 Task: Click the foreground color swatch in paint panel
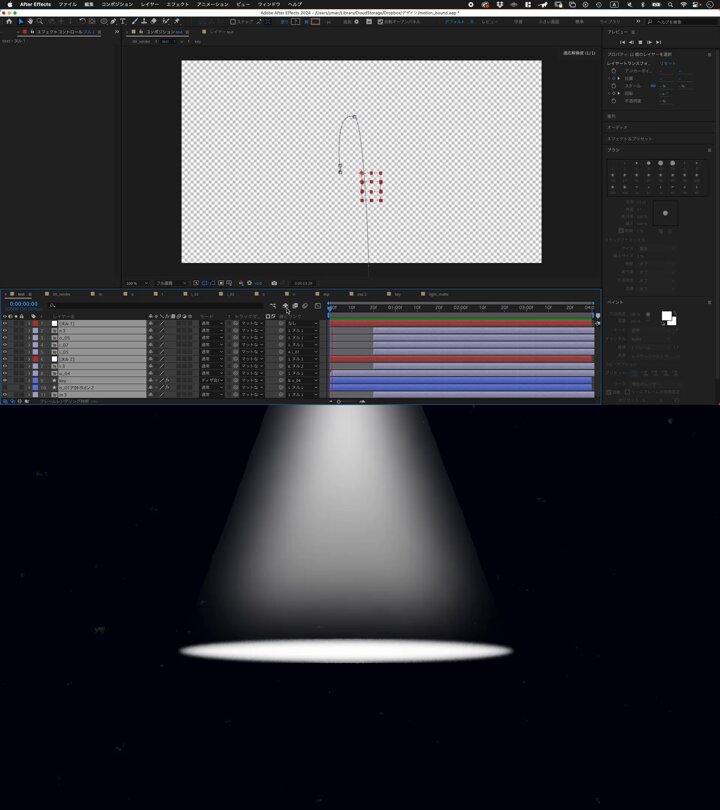pos(666,316)
